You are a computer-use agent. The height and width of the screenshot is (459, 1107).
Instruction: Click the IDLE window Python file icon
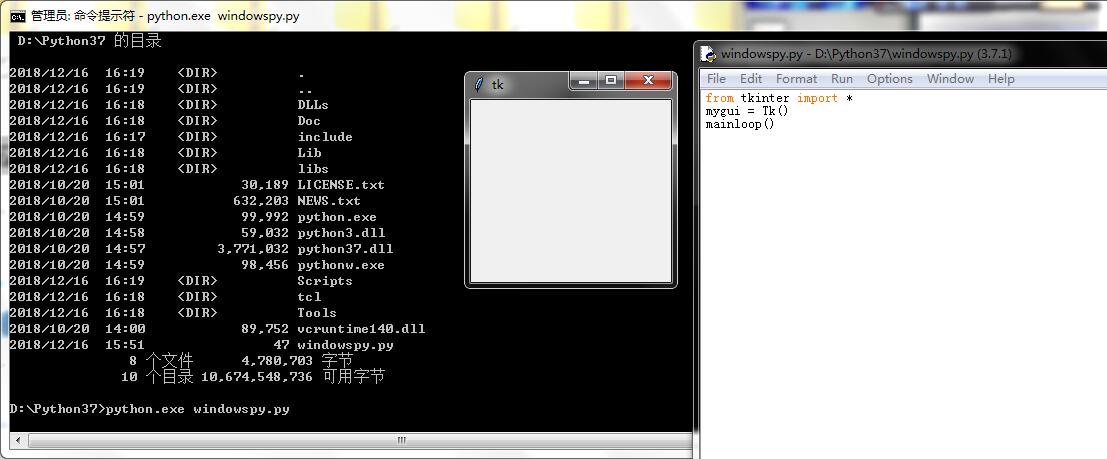click(708, 54)
